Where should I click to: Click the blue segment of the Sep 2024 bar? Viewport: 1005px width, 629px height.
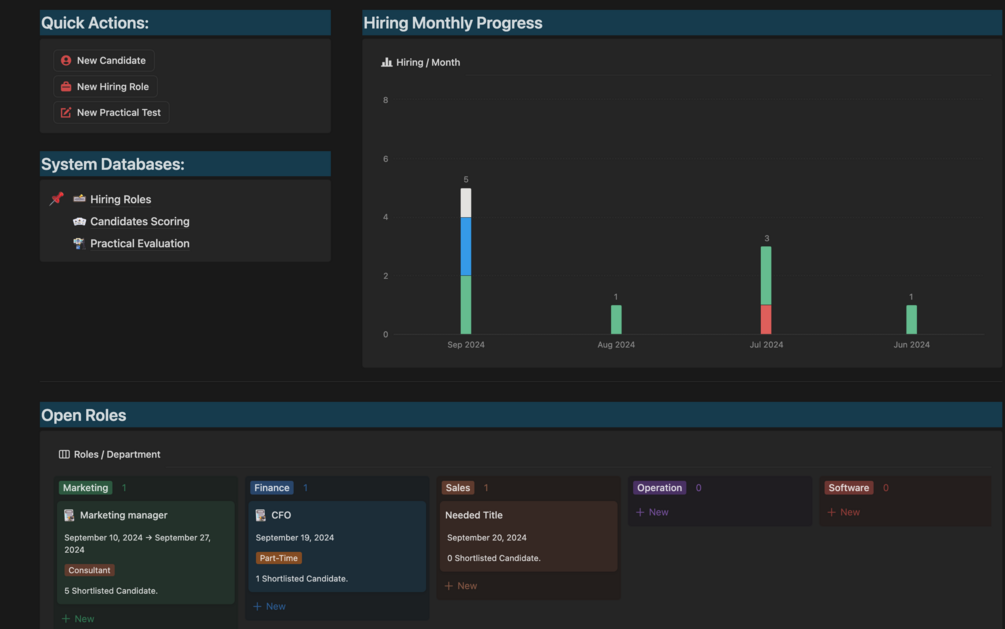point(466,246)
